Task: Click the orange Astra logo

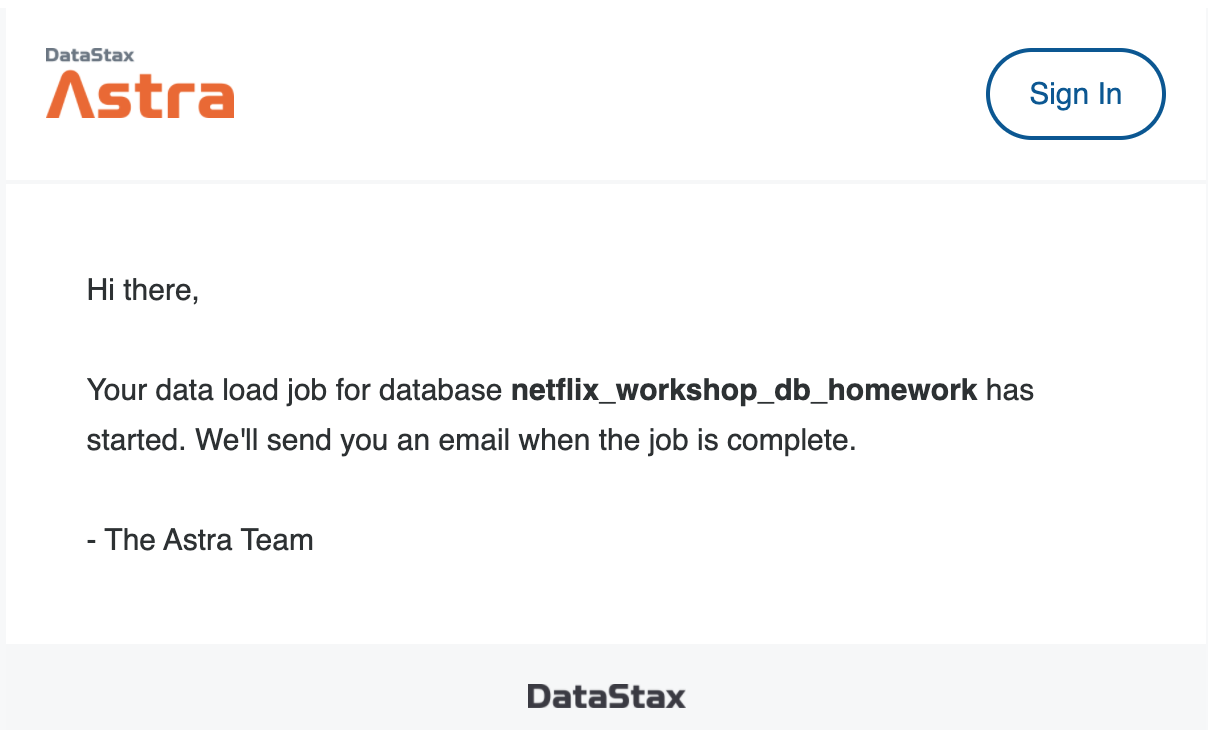Action: point(139,95)
